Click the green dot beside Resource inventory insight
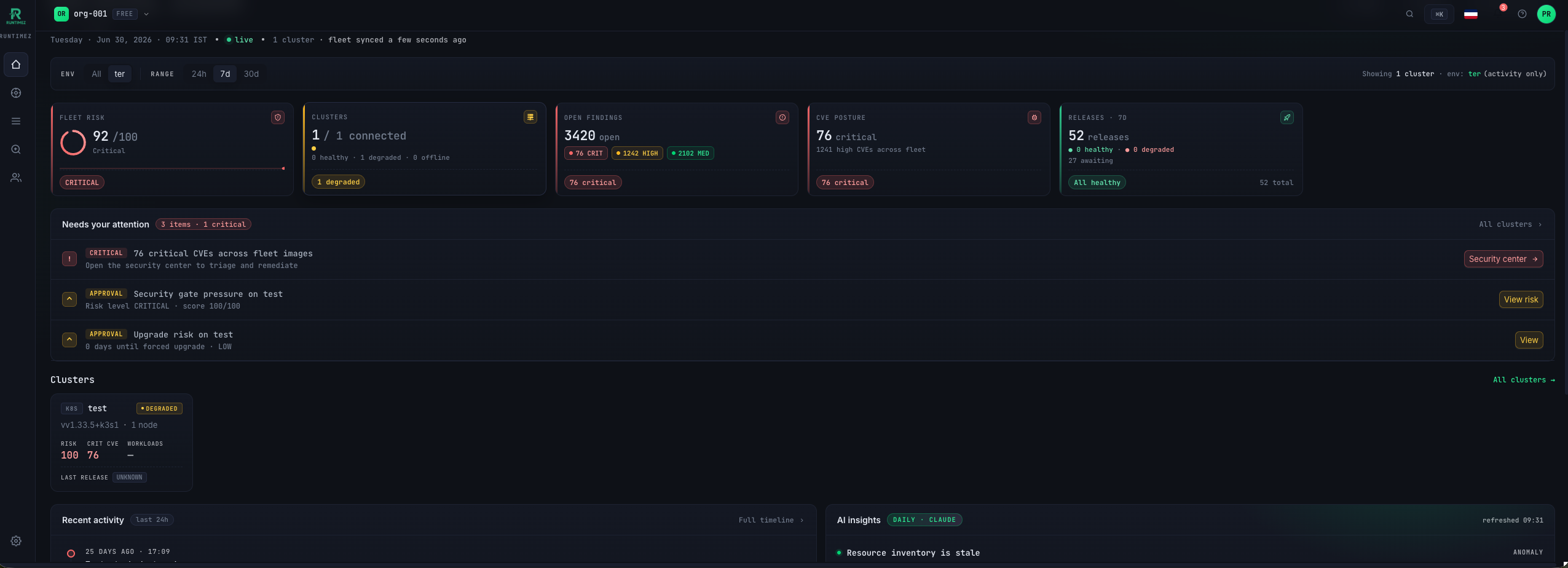The width and height of the screenshot is (1568, 568). coord(839,553)
